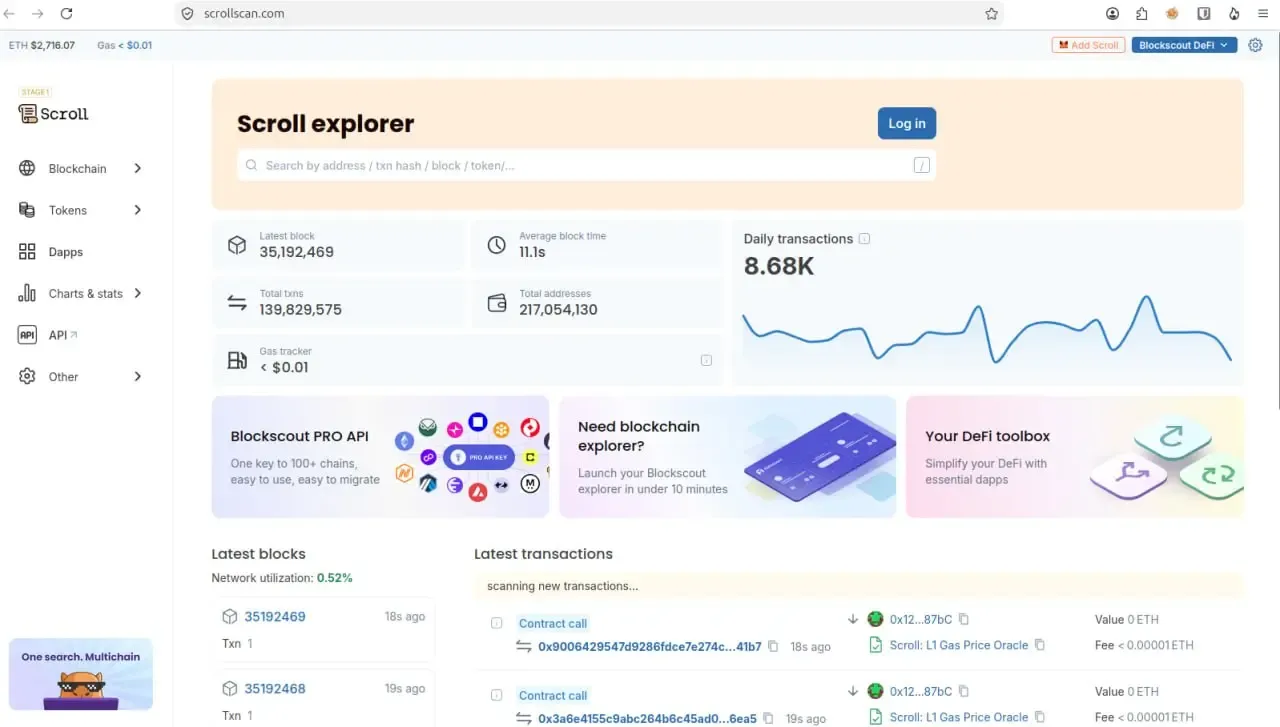Reload the page with refresh icon

pyautogui.click(x=67, y=14)
